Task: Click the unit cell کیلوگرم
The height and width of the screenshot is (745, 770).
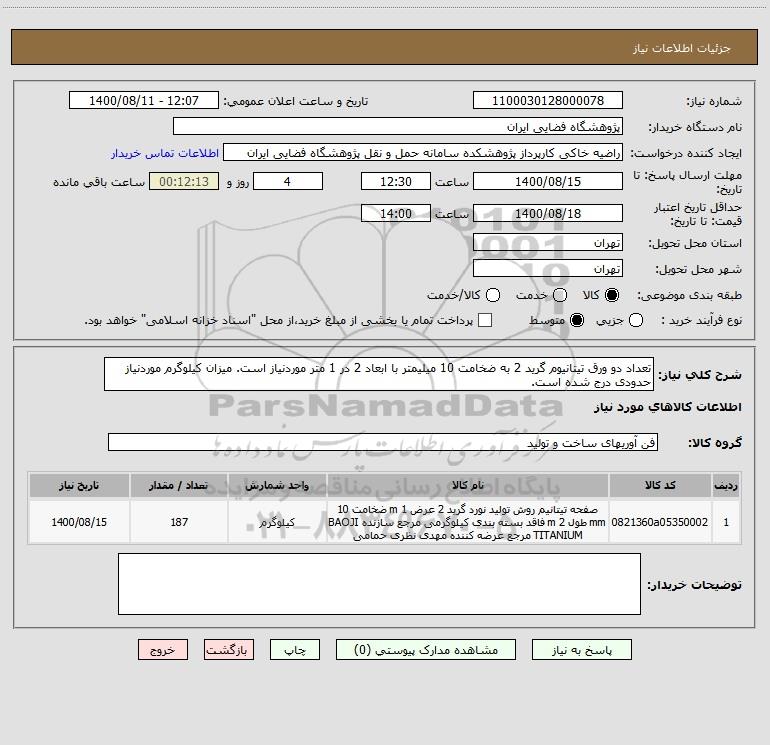Action: [x=277, y=522]
